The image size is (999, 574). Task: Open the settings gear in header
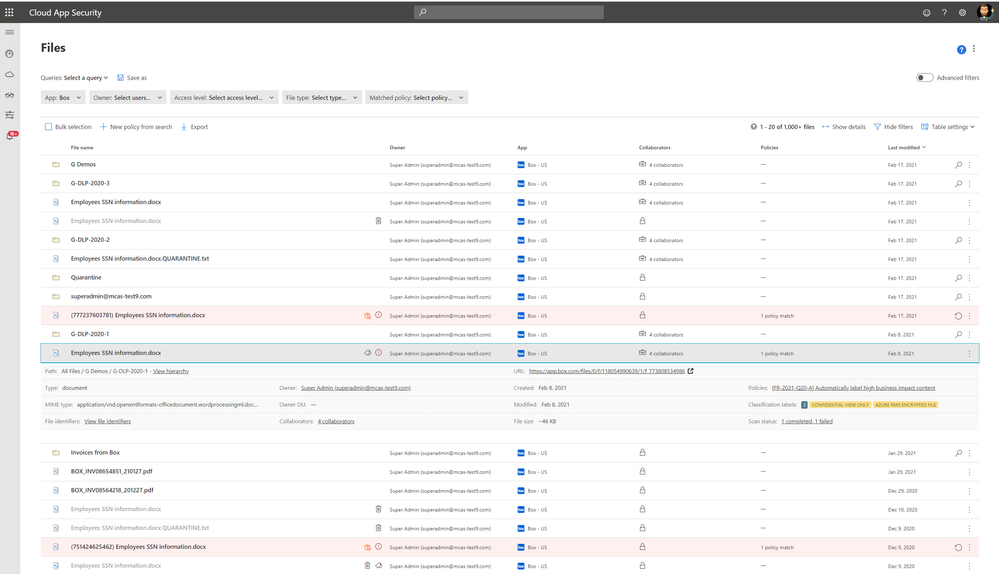click(962, 13)
